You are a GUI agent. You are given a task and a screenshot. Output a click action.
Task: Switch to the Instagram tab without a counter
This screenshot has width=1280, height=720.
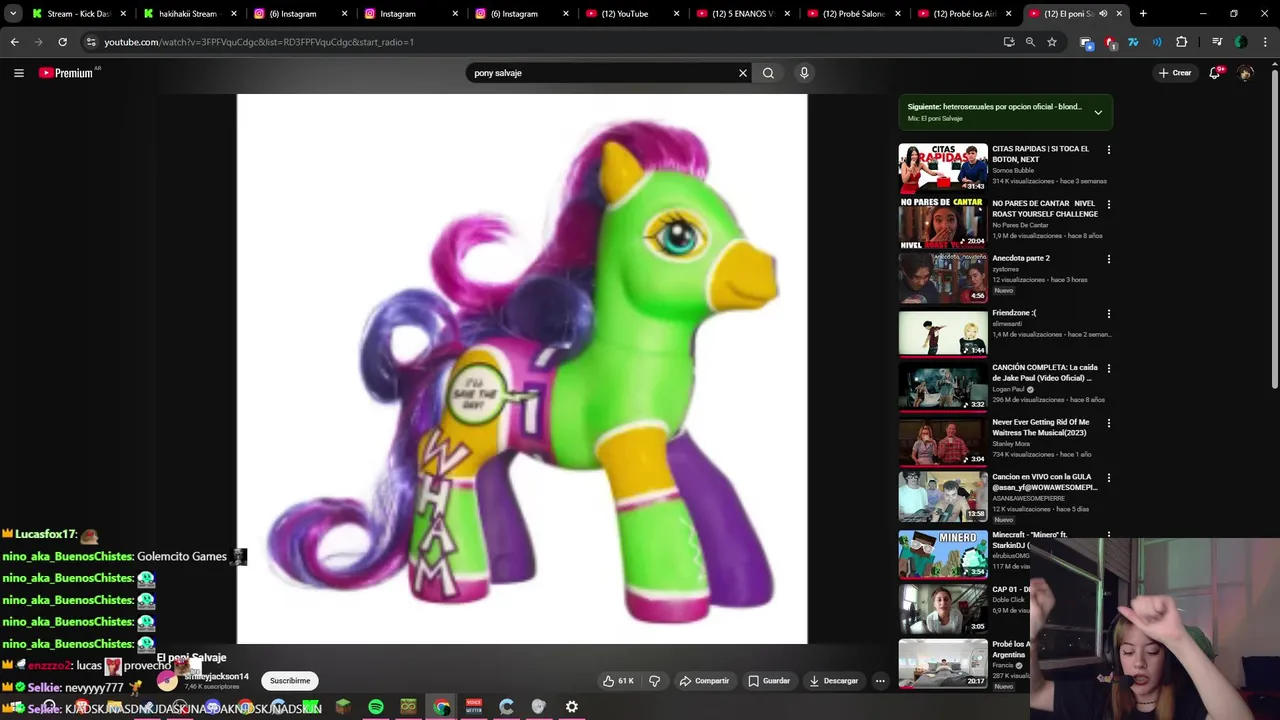pos(411,14)
